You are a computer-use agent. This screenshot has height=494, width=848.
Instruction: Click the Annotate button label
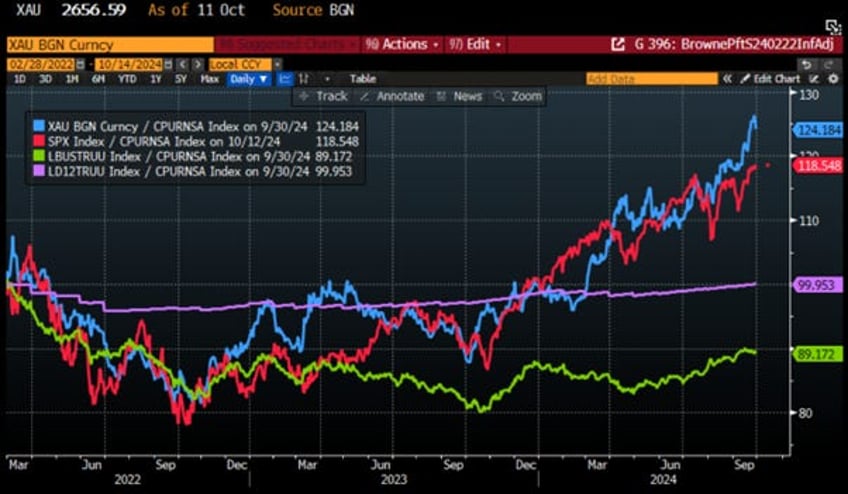tap(401, 96)
